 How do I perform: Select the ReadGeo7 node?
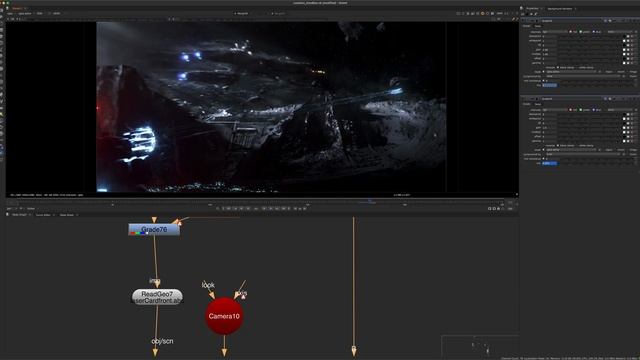pos(157,297)
